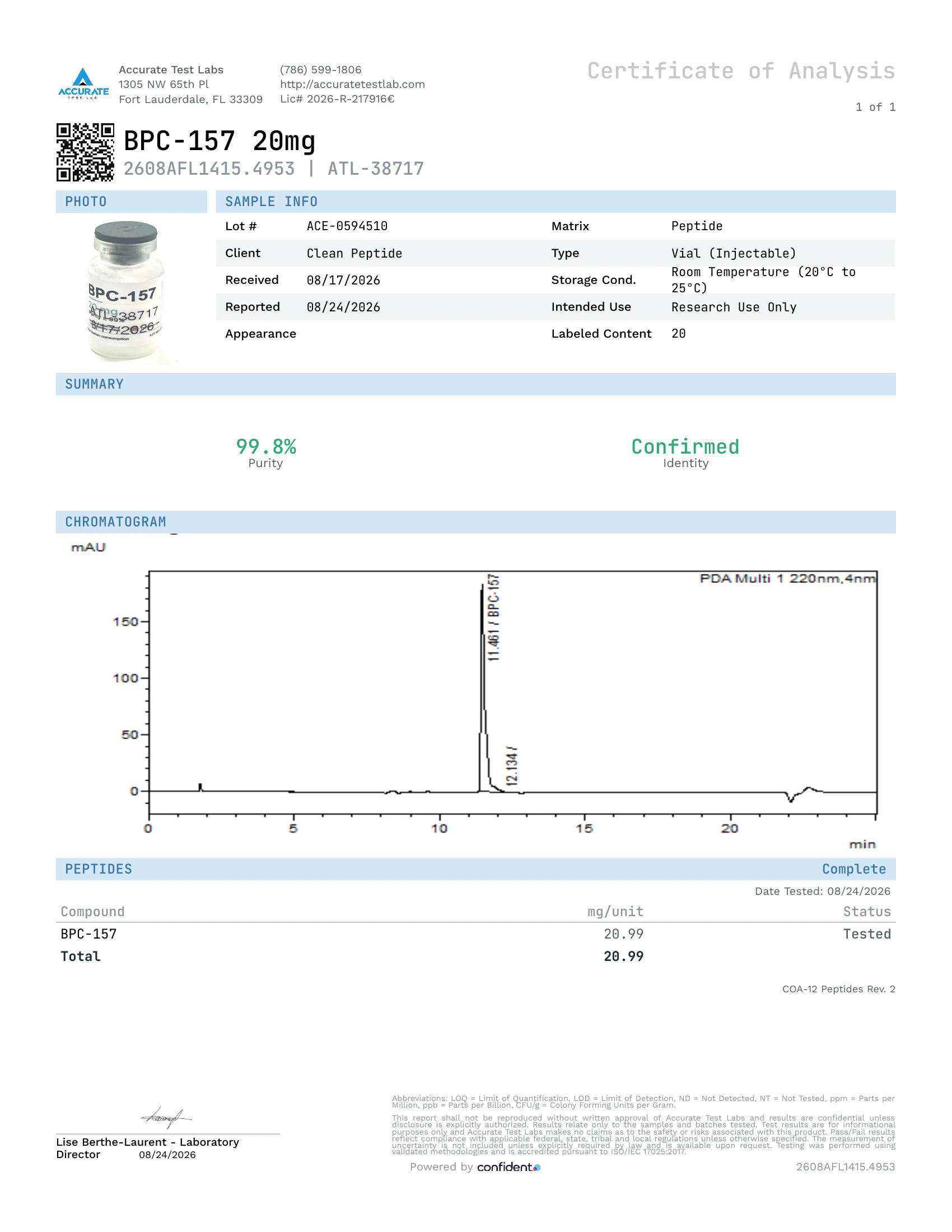Select the 'Tested' status cell
The width and height of the screenshot is (952, 1232).
pyautogui.click(x=867, y=934)
